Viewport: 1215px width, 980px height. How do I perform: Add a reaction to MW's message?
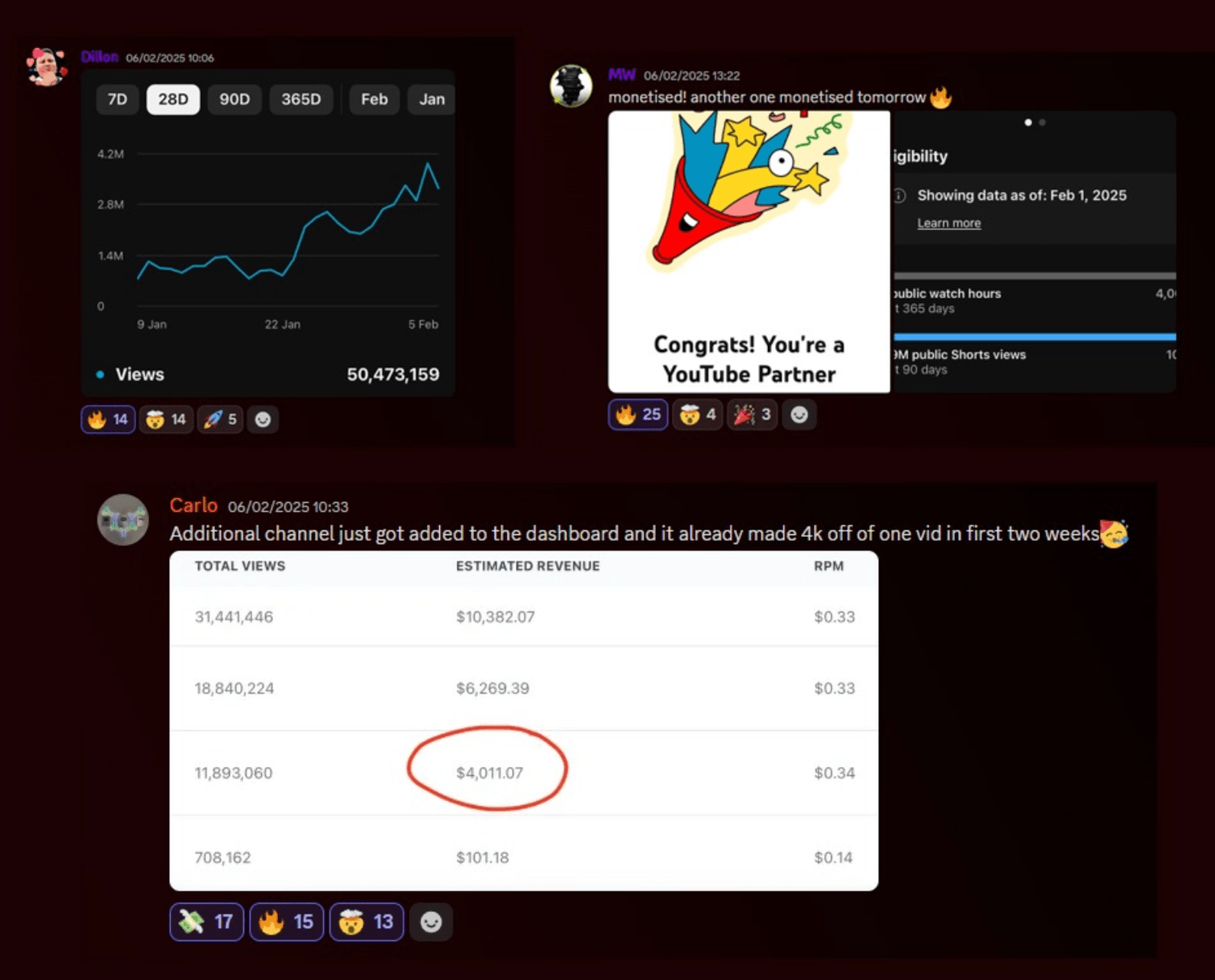(x=799, y=415)
